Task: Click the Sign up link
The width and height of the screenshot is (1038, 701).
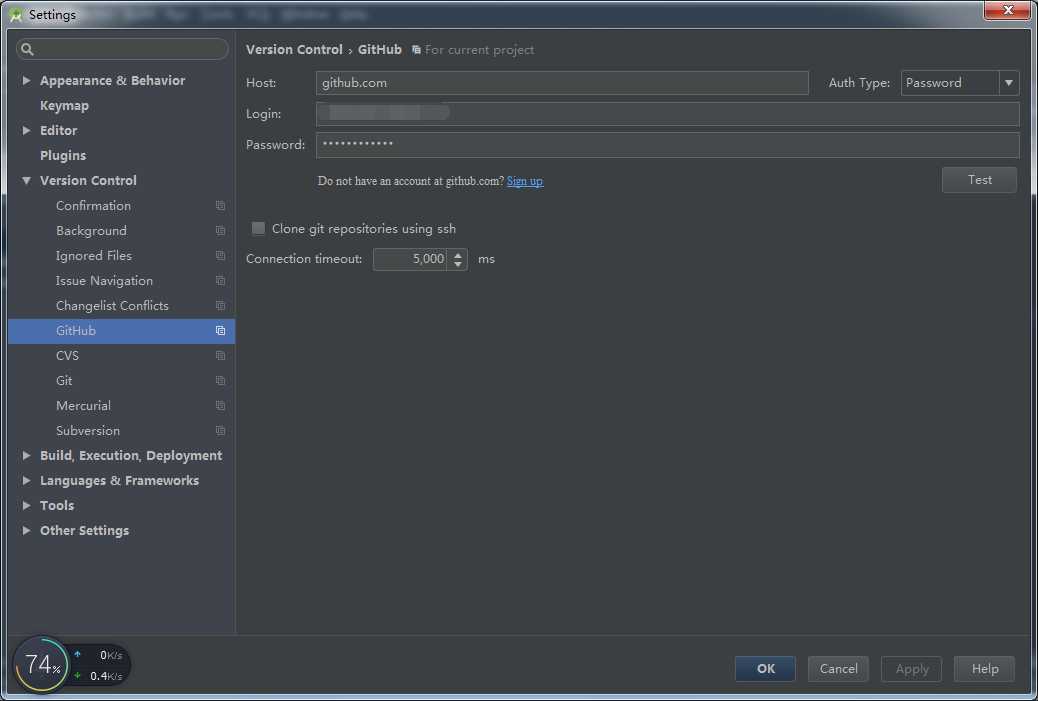Action: point(524,181)
